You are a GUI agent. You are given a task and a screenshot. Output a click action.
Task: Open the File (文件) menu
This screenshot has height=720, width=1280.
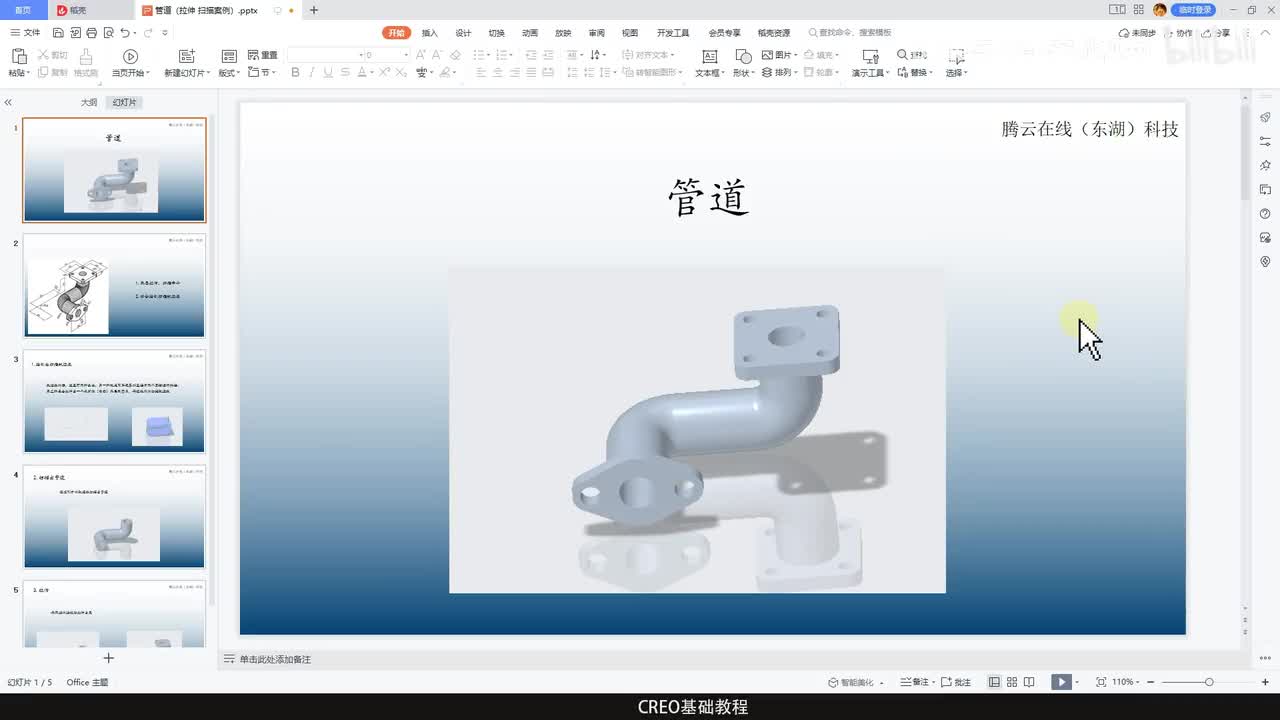[x=25, y=33]
